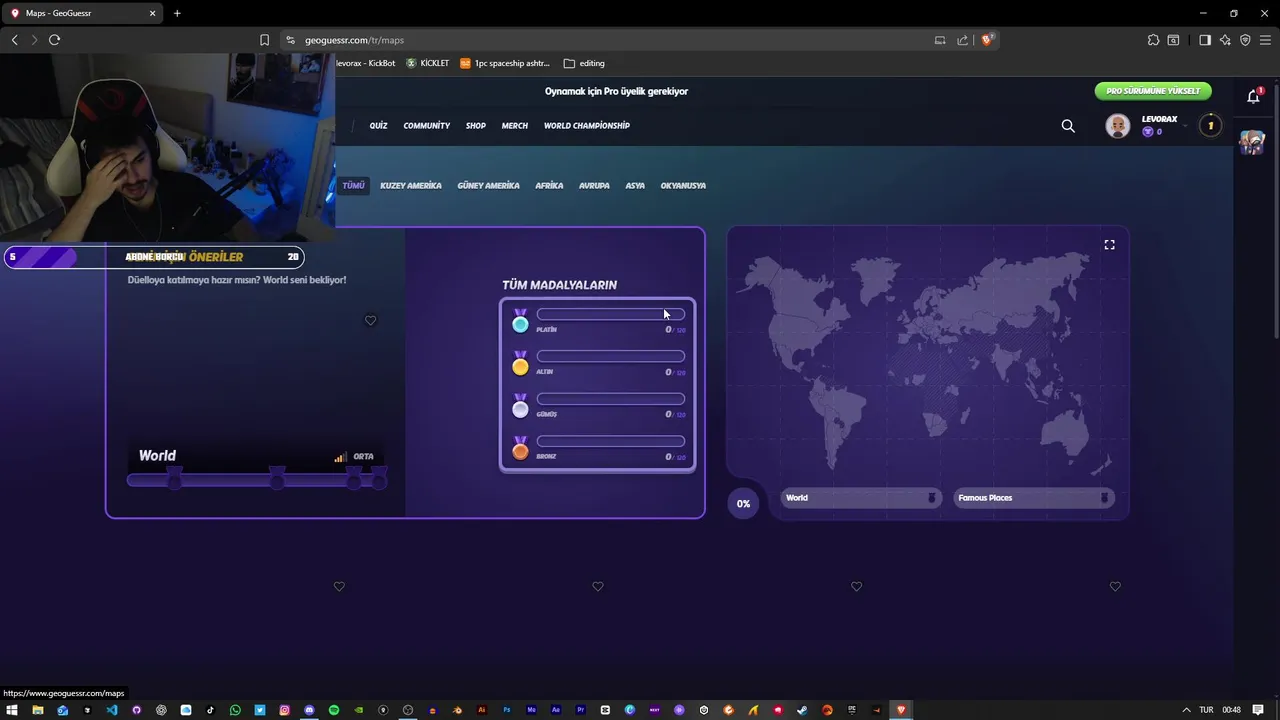Favorite the World map with heart icon
The width and height of the screenshot is (1280, 720).
coord(370,320)
